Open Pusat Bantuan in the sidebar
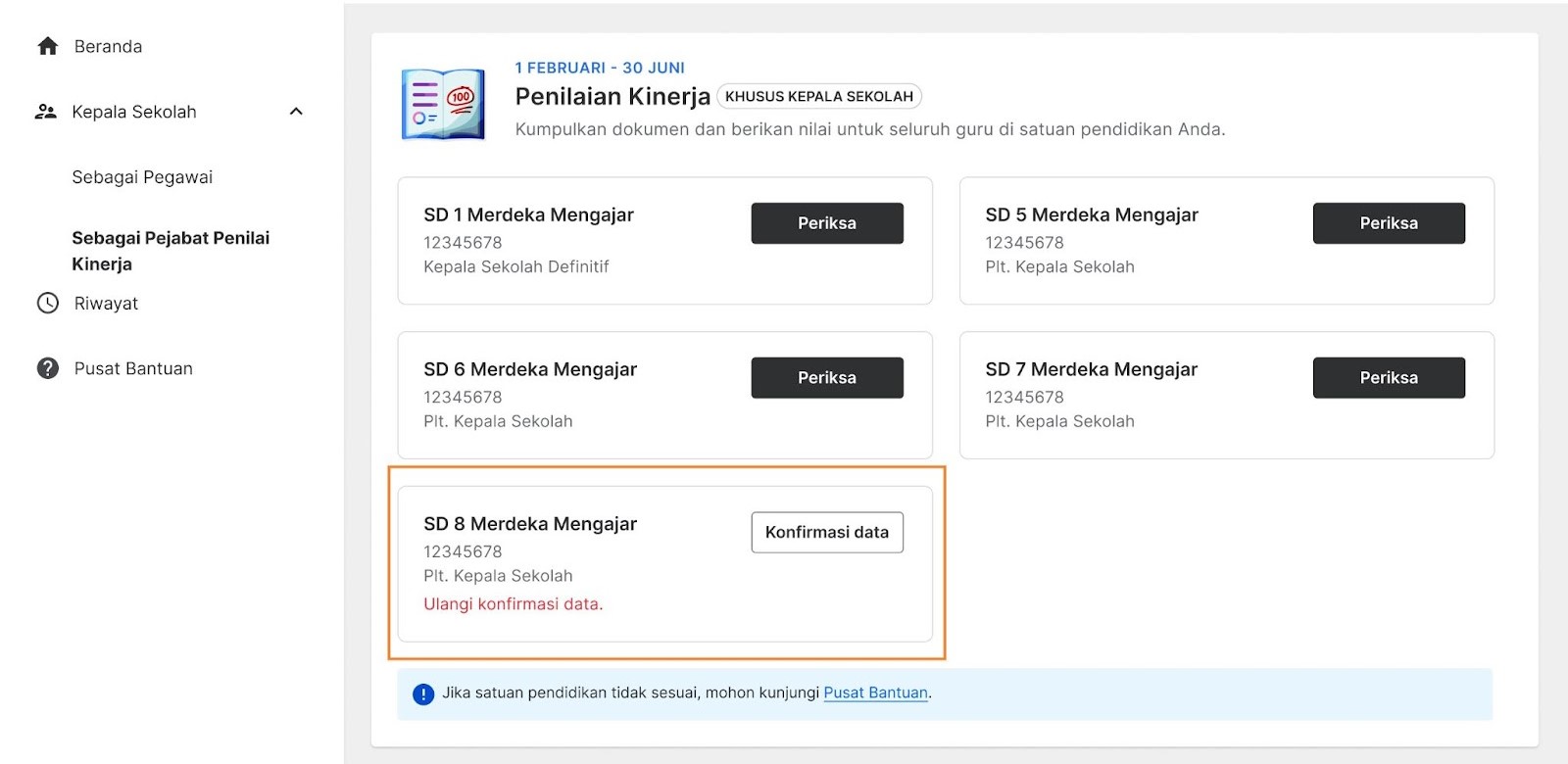 tap(133, 368)
